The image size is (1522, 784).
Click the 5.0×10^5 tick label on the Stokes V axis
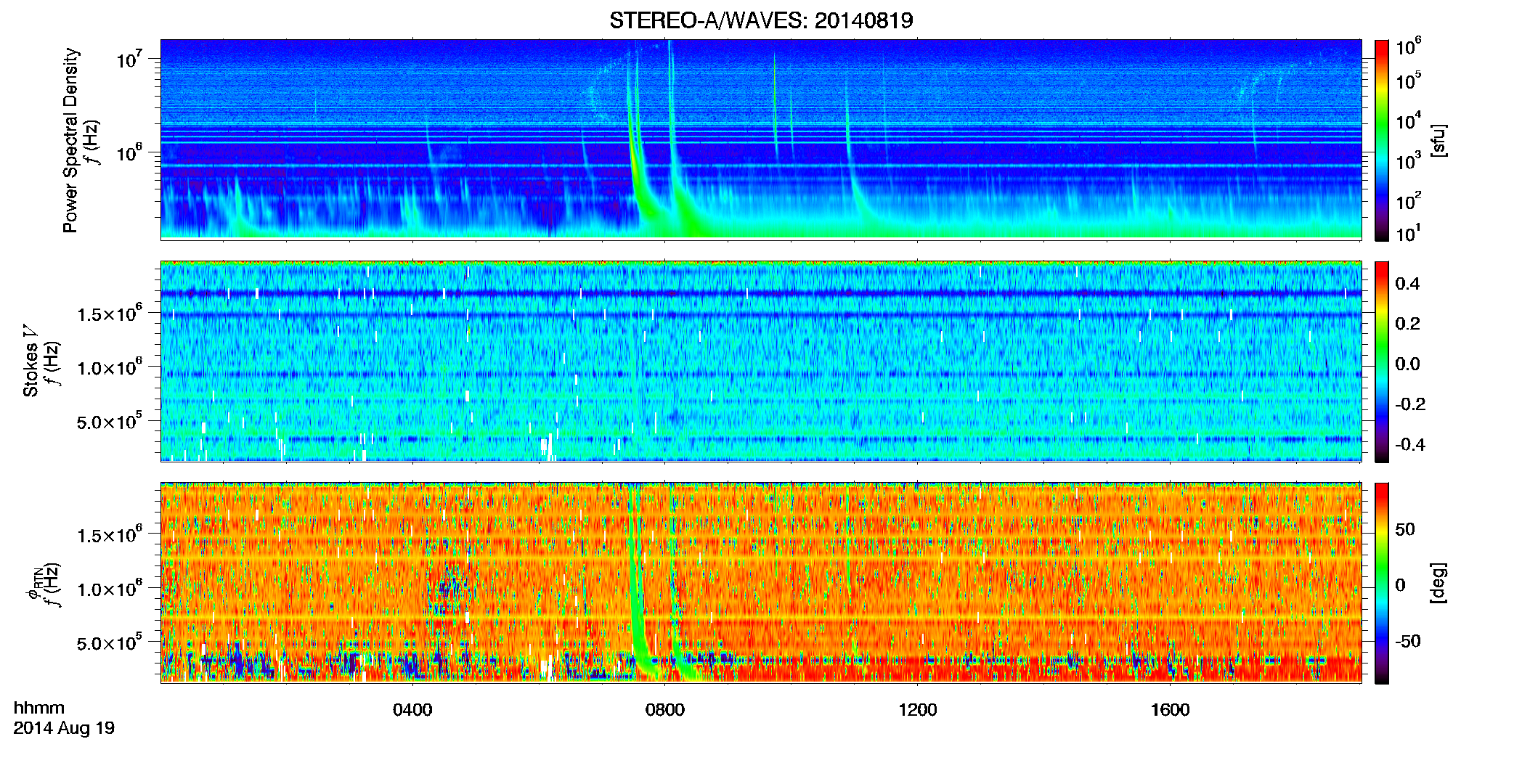pos(110,421)
